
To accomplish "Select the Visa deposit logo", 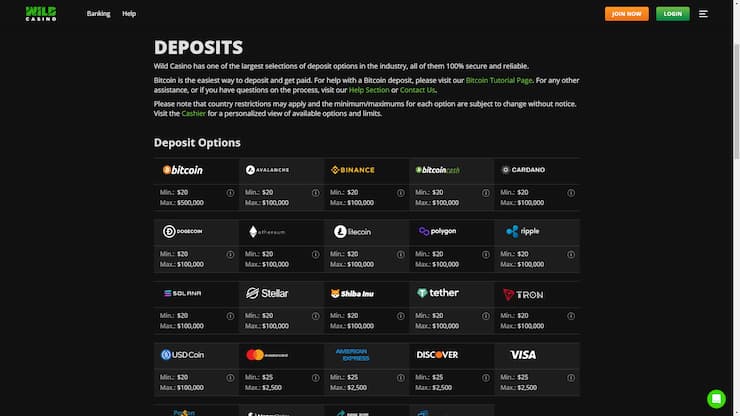I will point(523,355).
